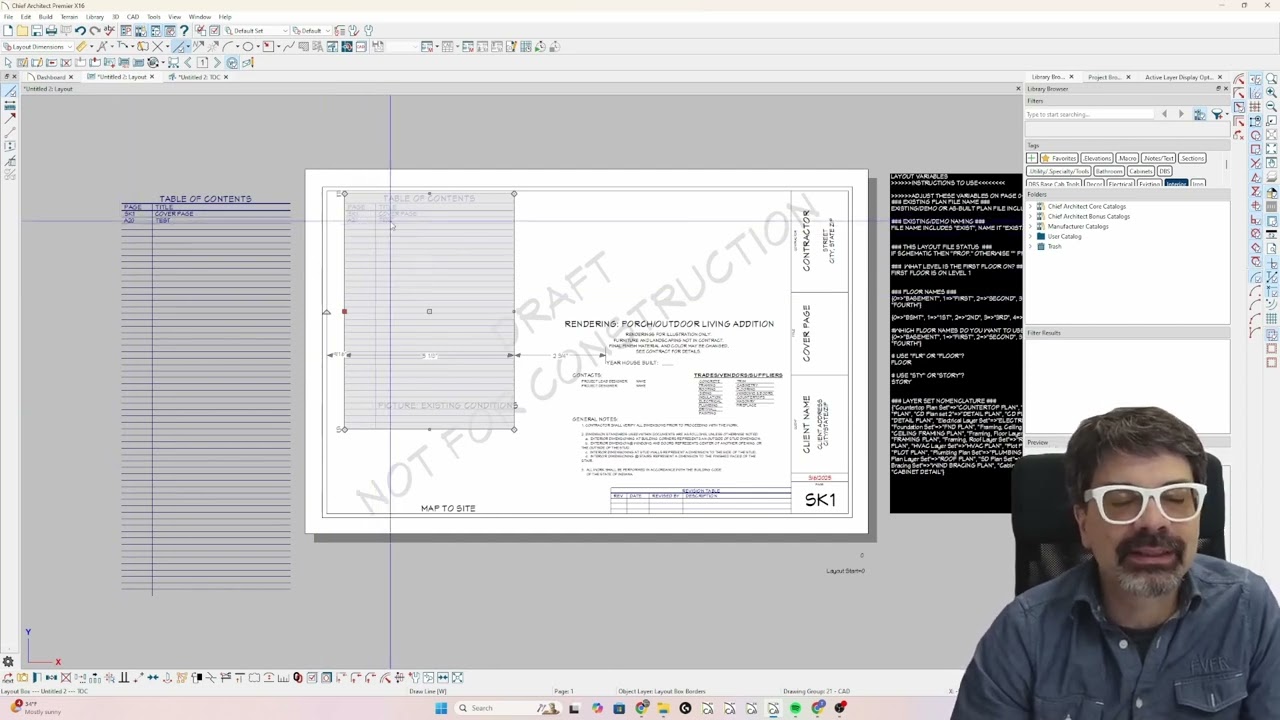Select the Draw Arc tool

click(228, 46)
